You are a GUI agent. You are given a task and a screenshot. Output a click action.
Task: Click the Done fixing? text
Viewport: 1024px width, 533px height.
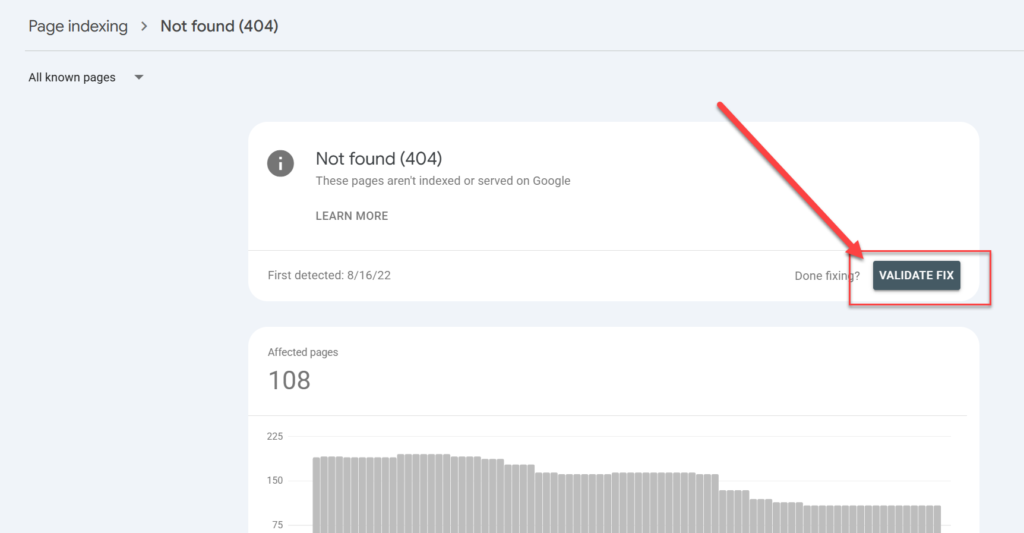point(827,276)
